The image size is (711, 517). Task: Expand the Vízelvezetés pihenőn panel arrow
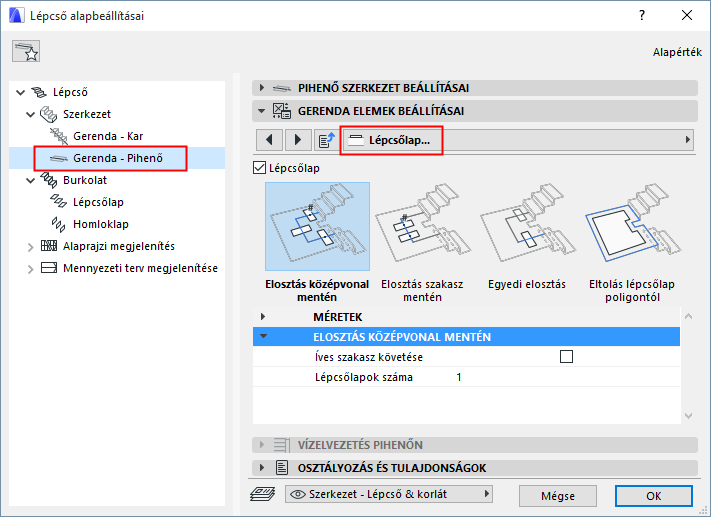261,444
